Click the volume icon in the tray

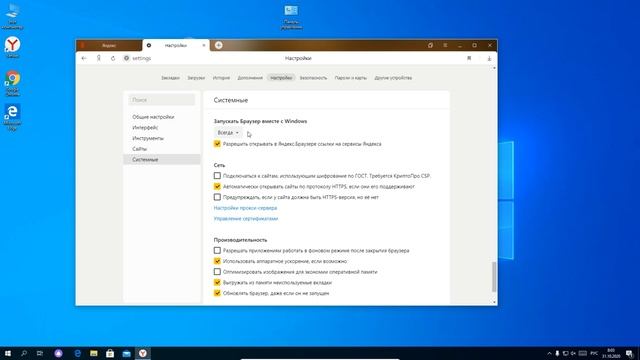point(573,353)
